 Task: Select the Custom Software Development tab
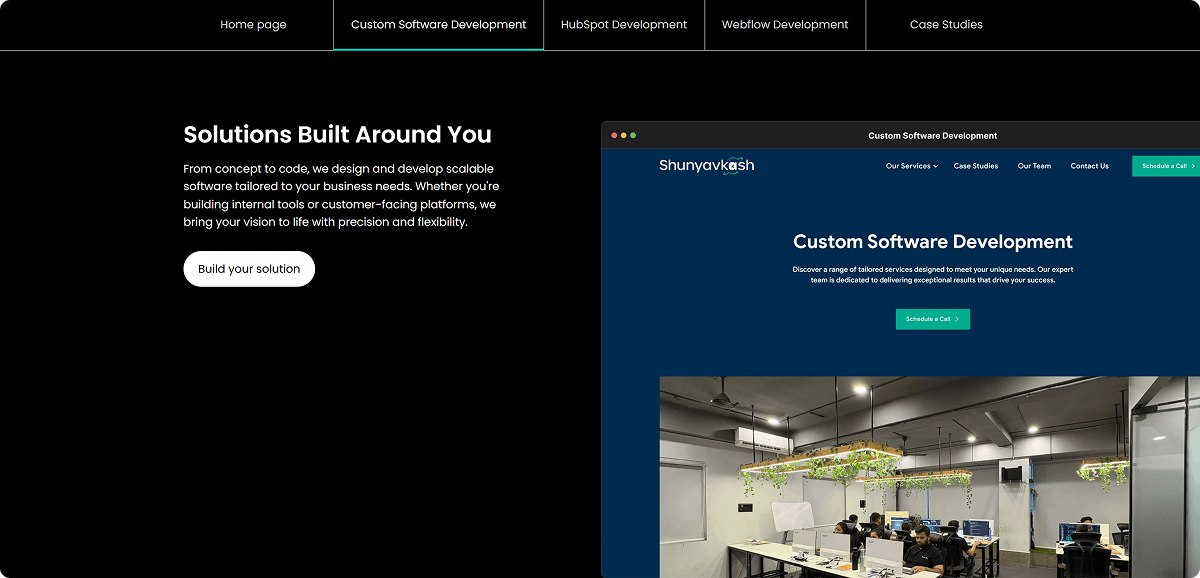click(x=438, y=25)
